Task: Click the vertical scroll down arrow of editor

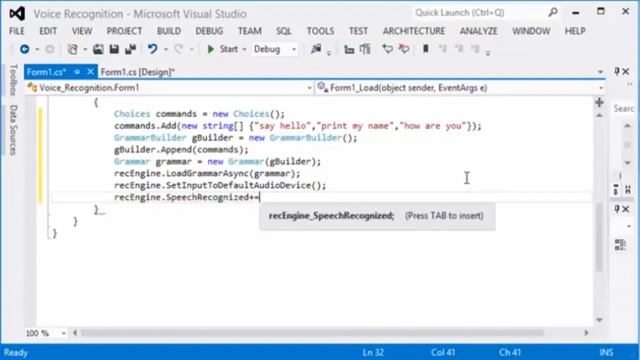Action: [599, 320]
